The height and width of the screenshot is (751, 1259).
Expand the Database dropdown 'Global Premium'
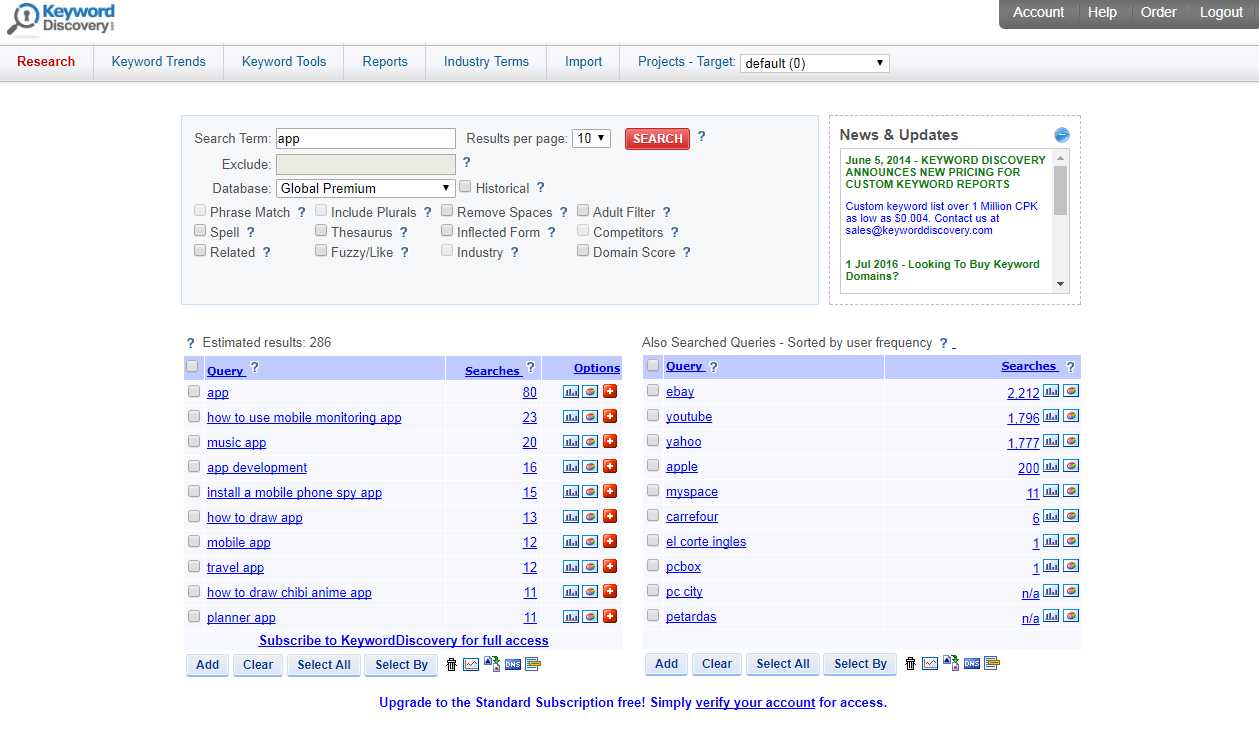365,188
